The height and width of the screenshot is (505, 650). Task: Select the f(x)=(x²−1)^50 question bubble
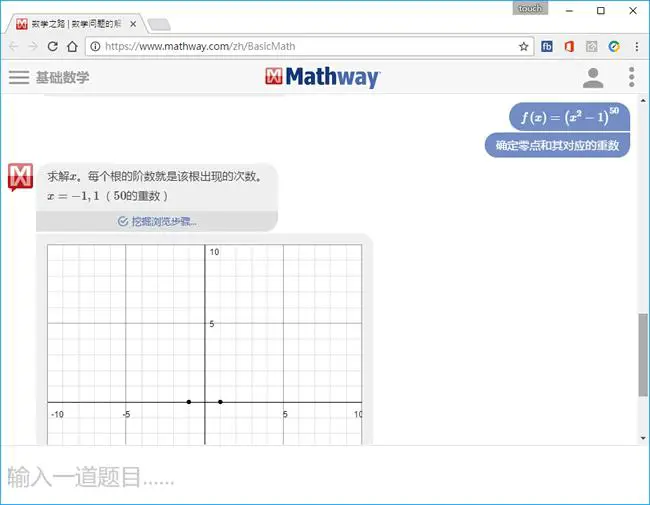point(570,117)
